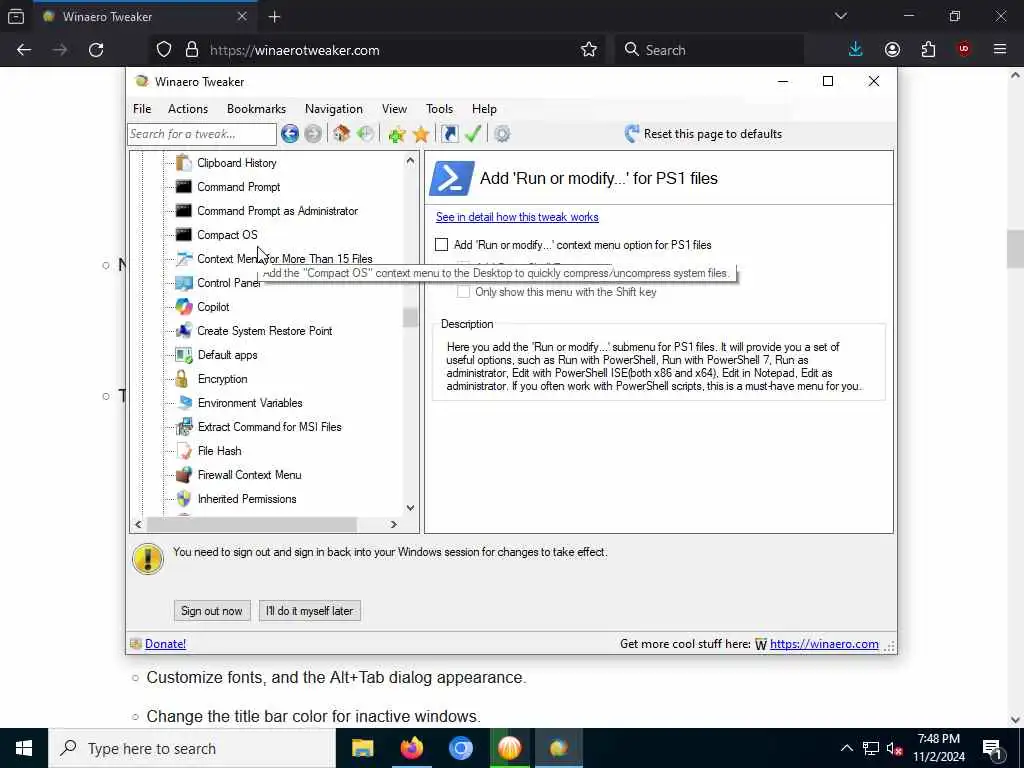This screenshot has height=768, width=1024.
Task: Click the Encryption padlock icon
Action: pyautogui.click(x=182, y=379)
